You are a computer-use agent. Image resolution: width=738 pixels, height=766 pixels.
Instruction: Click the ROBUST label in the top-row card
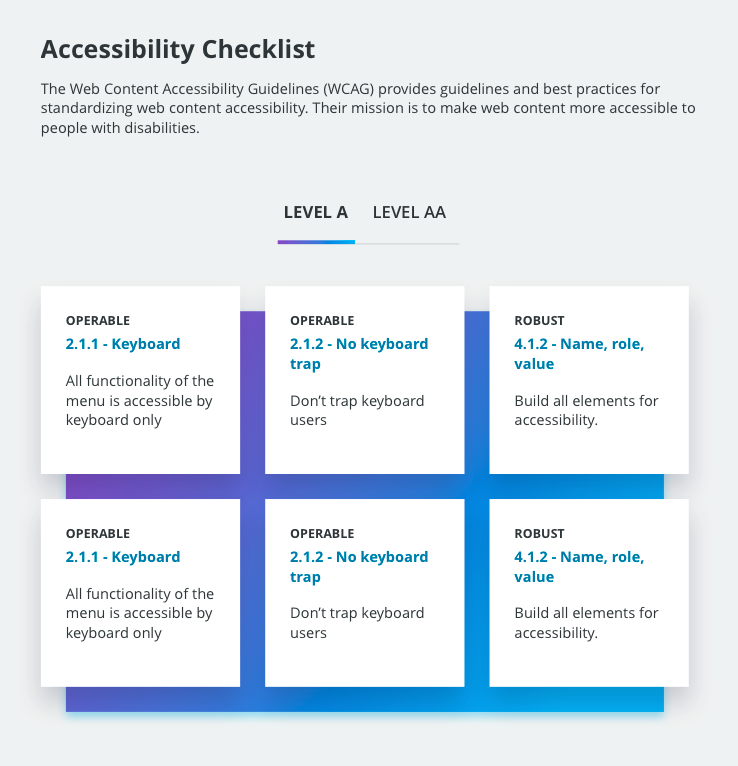click(x=539, y=320)
